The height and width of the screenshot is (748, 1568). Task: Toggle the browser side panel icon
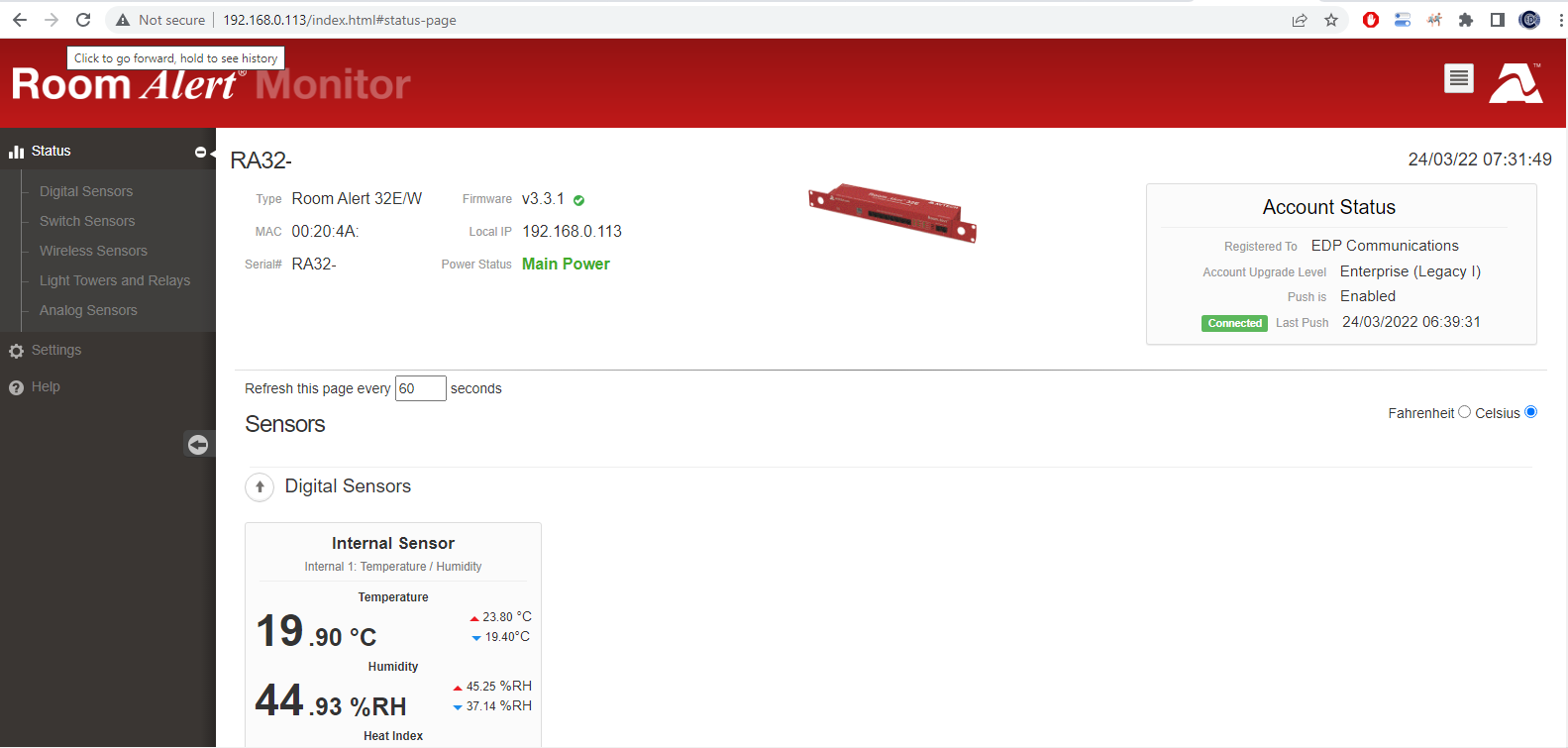[x=1498, y=20]
